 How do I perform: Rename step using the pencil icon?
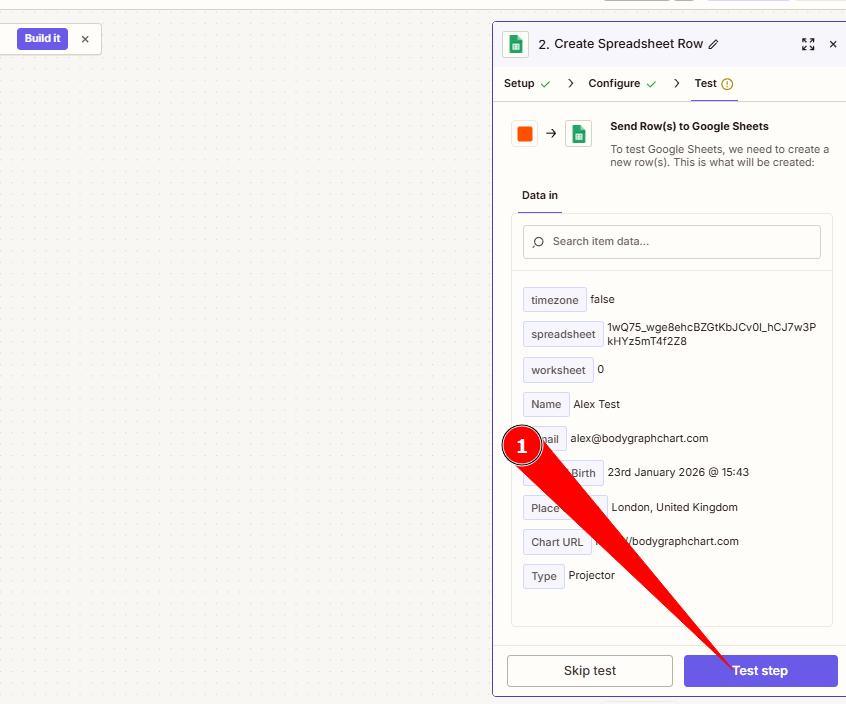[713, 44]
